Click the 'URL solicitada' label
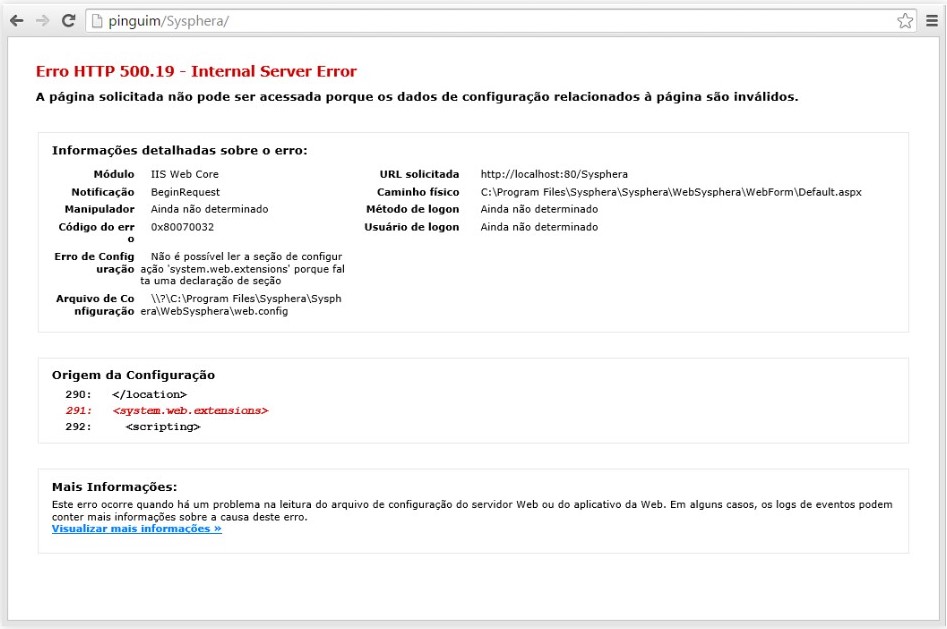Viewport: 947px width, 629px height. pos(419,175)
